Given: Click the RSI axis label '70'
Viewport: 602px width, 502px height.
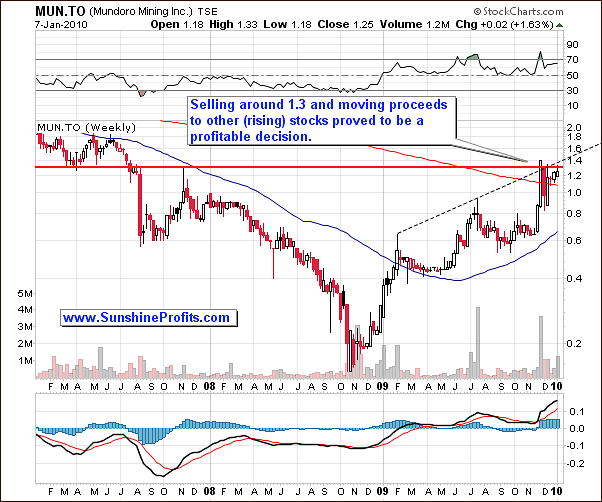Looking at the screenshot, I should pyautogui.click(x=572, y=60).
